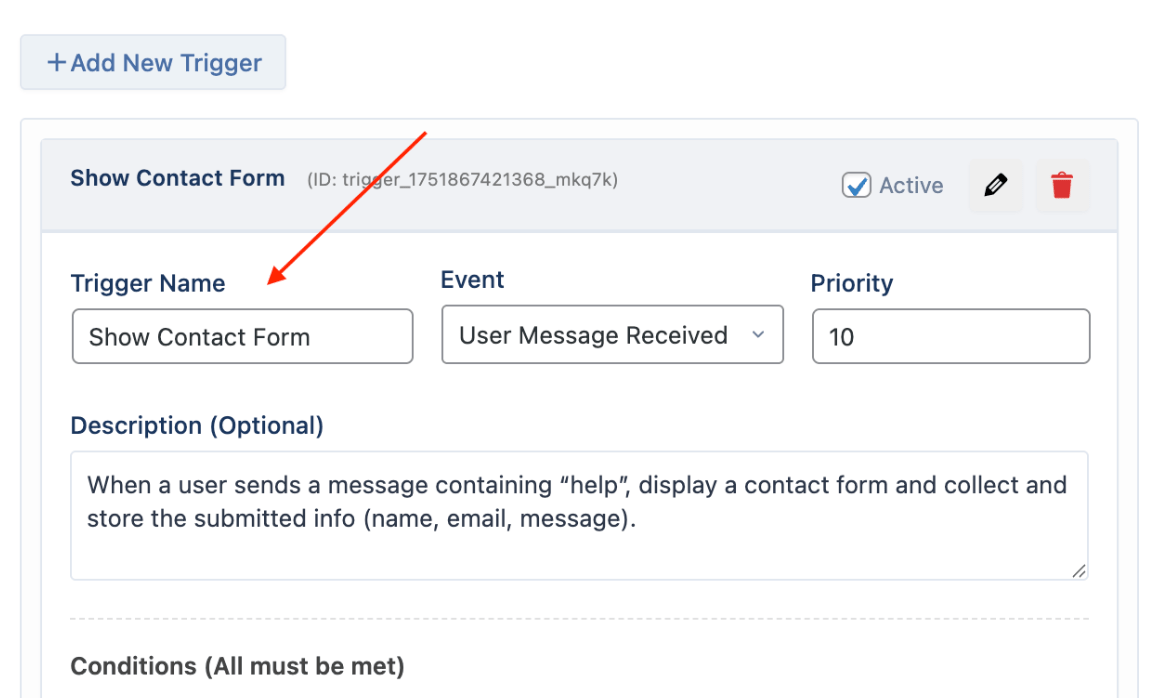Click the trigger ID text in header
Screen dimensions: 1154x698
pos(462,180)
